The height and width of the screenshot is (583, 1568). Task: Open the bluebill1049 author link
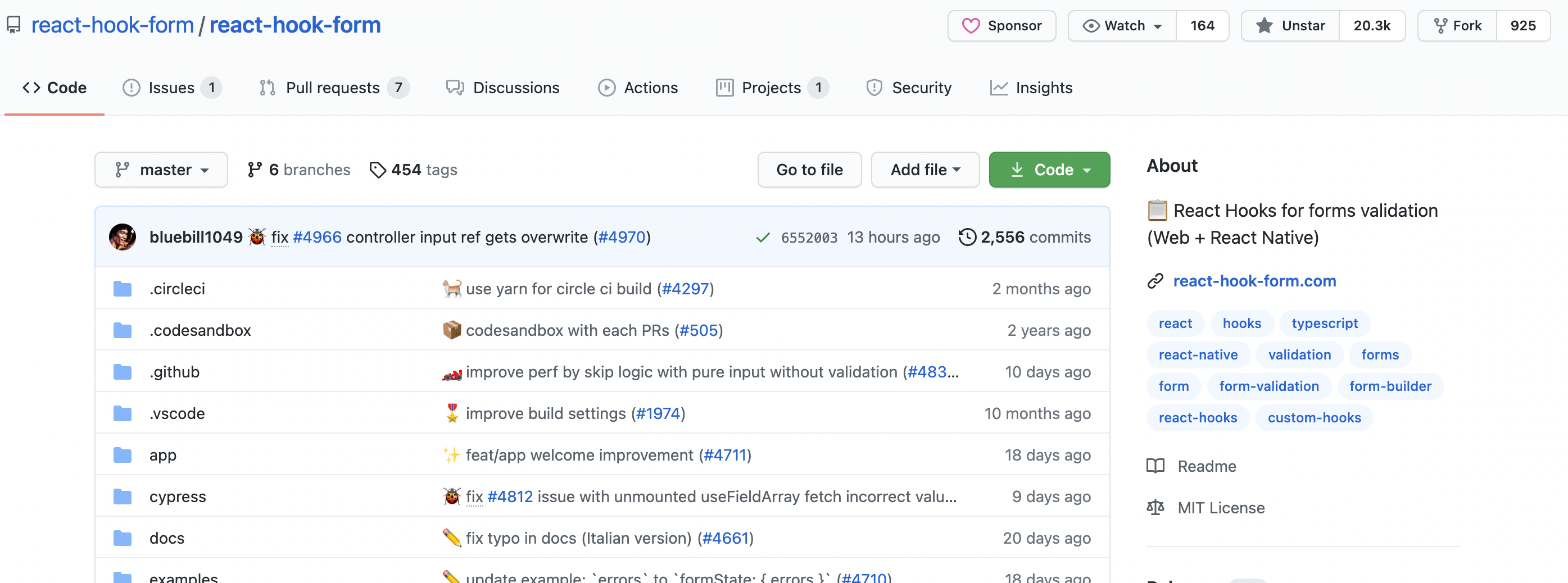point(196,236)
